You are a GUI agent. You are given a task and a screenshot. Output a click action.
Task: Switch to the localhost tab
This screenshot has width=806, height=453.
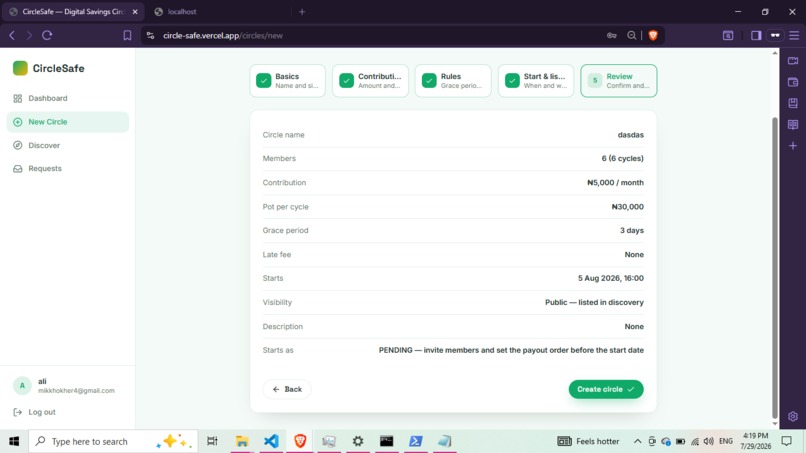click(182, 11)
